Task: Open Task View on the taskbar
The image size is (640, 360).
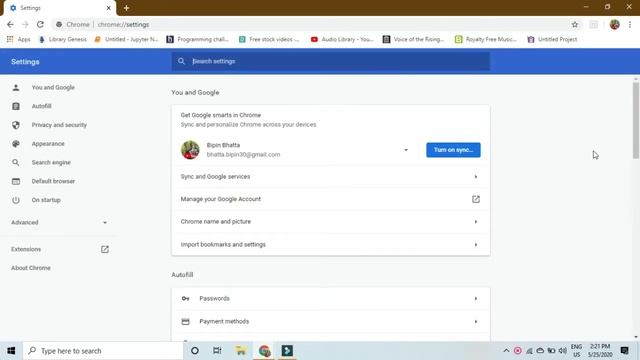Action: 217,351
